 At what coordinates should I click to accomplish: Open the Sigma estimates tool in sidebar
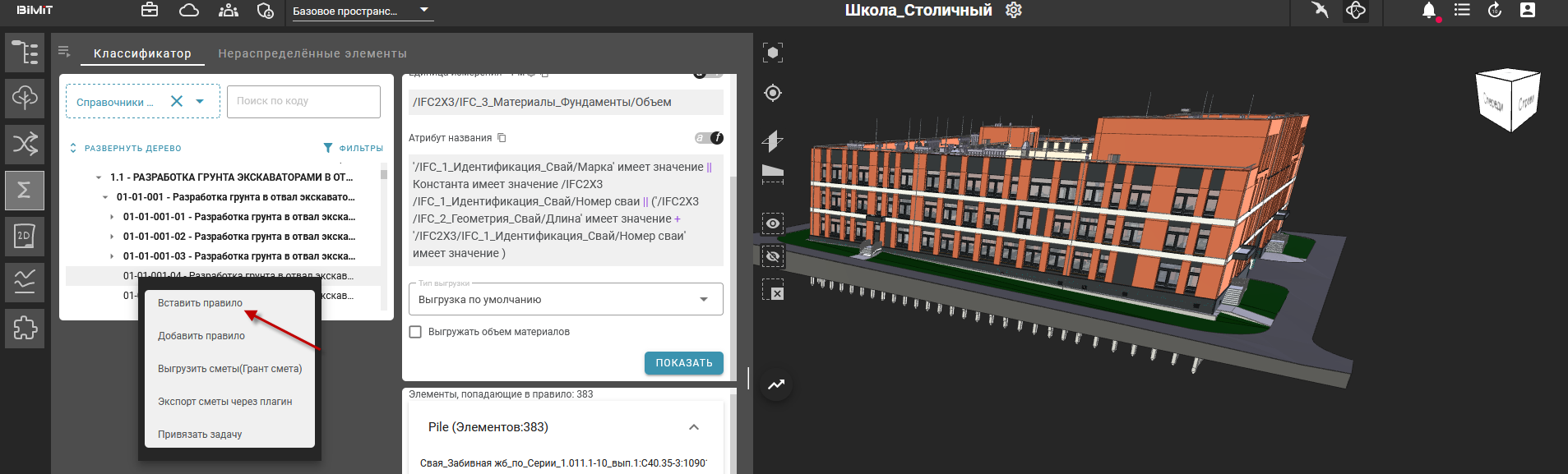[x=25, y=191]
